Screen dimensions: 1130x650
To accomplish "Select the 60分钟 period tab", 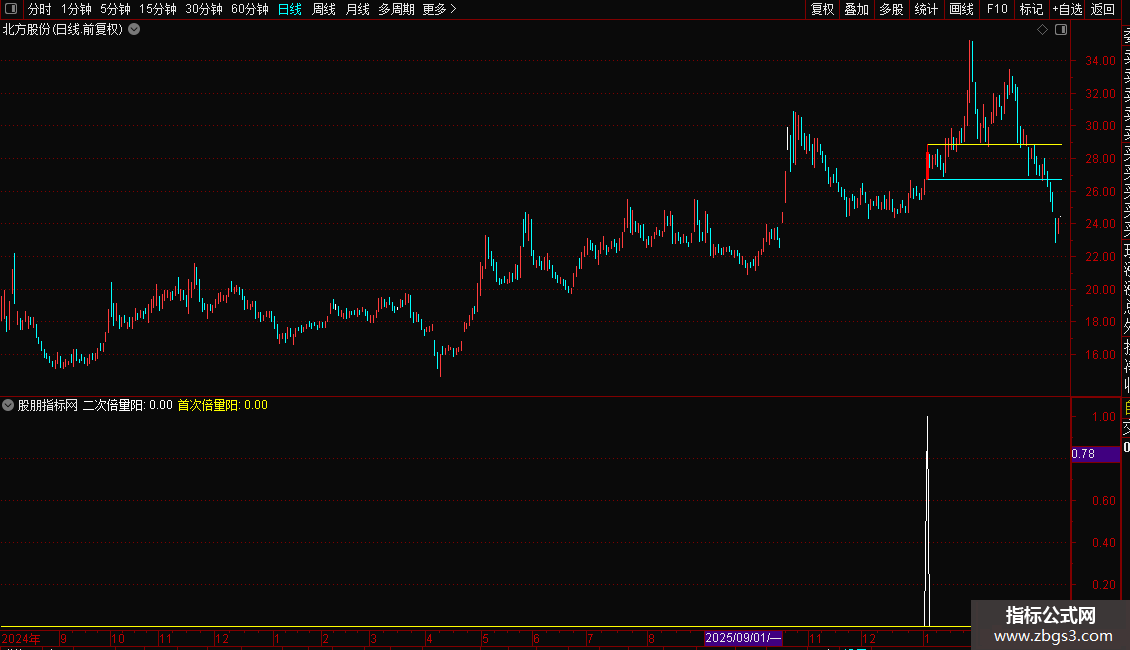I will point(250,9).
